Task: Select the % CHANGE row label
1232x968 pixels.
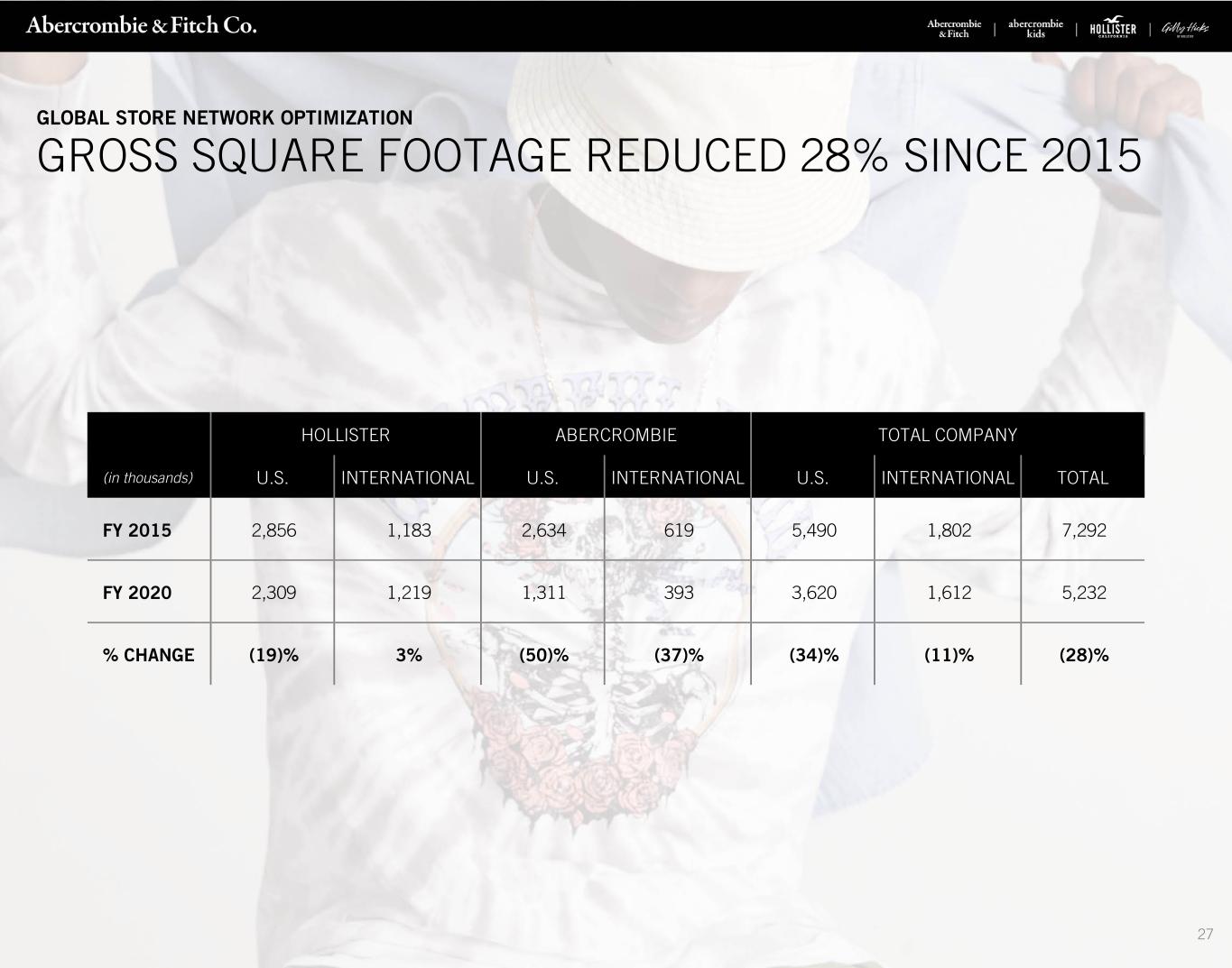Action: [x=149, y=655]
